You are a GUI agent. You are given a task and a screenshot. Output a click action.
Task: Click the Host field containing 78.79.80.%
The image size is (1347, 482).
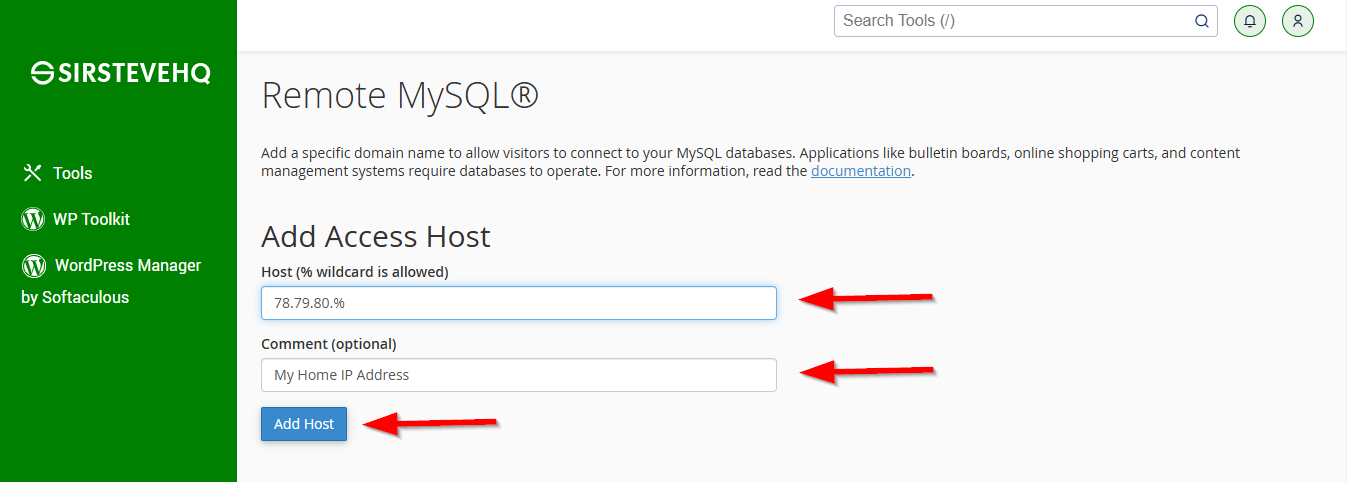(519, 303)
